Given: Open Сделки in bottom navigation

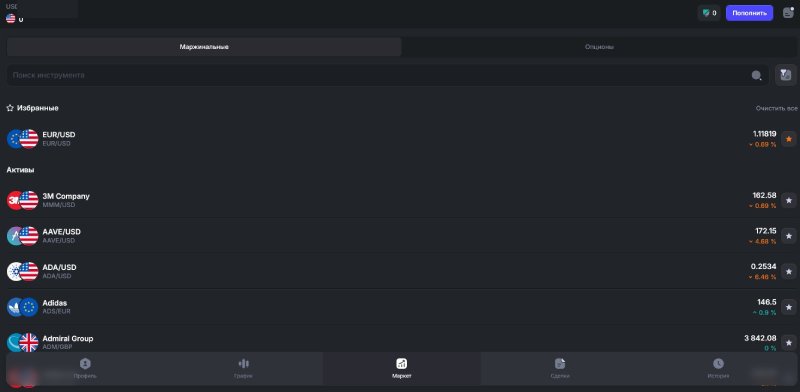Looking at the screenshot, I should pos(560,369).
